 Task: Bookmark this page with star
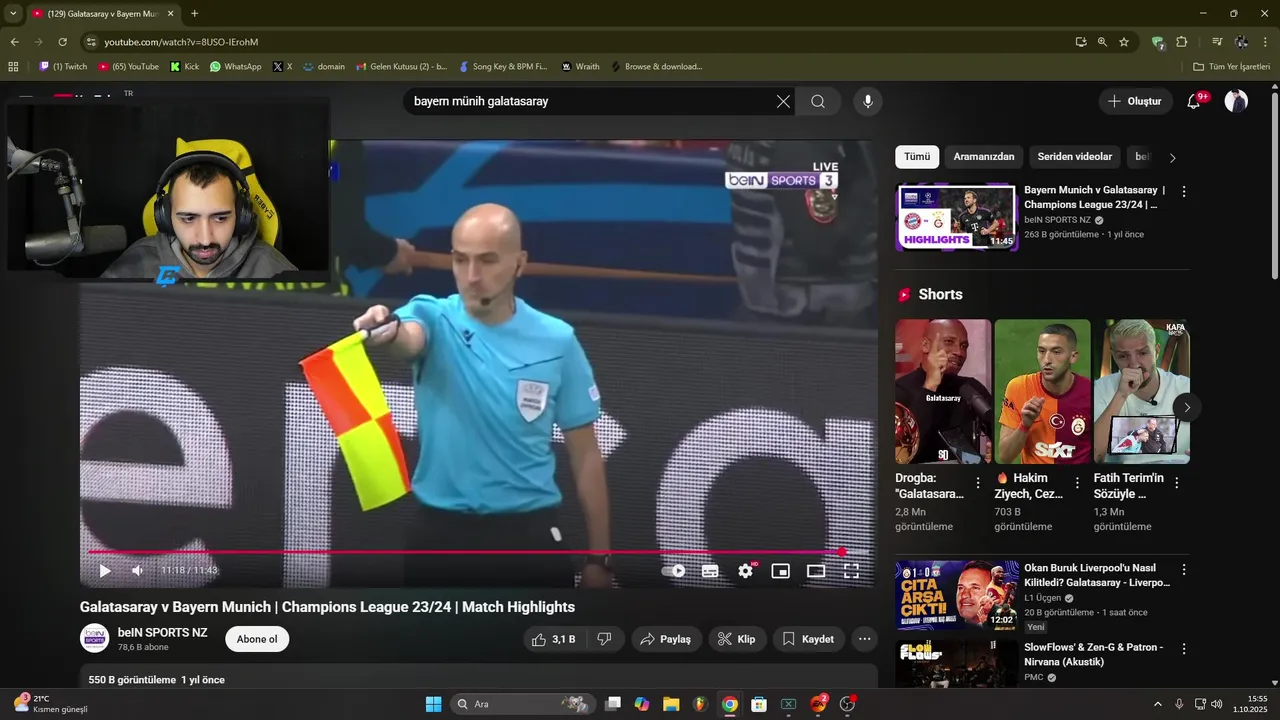1124,42
